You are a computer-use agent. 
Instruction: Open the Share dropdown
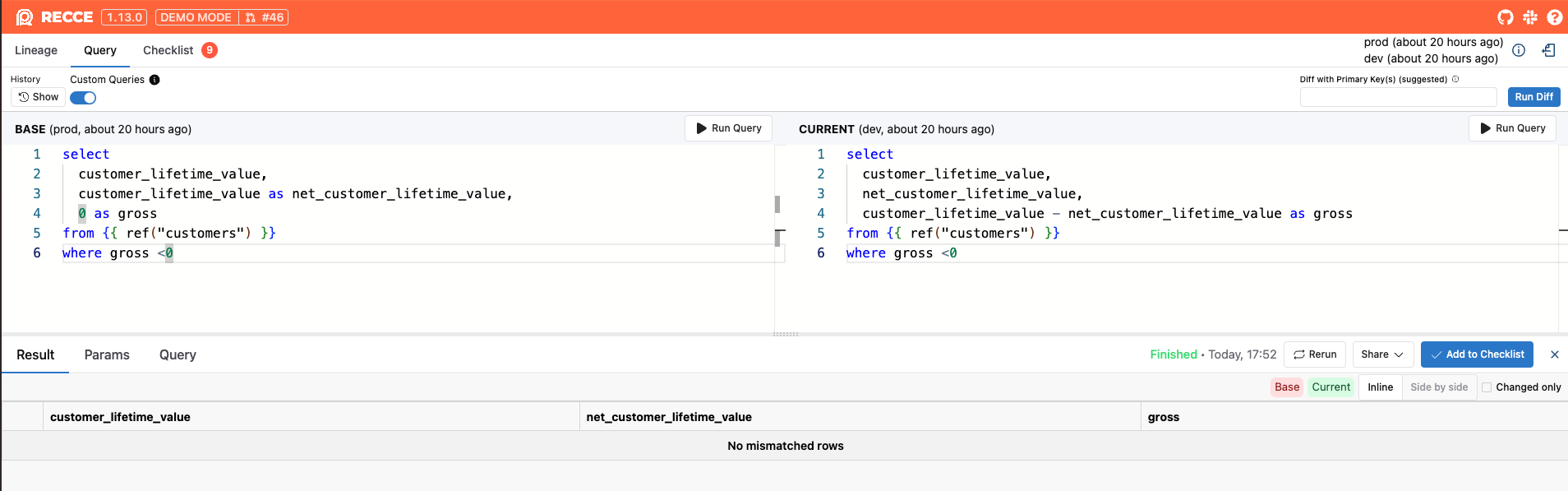(x=1383, y=354)
